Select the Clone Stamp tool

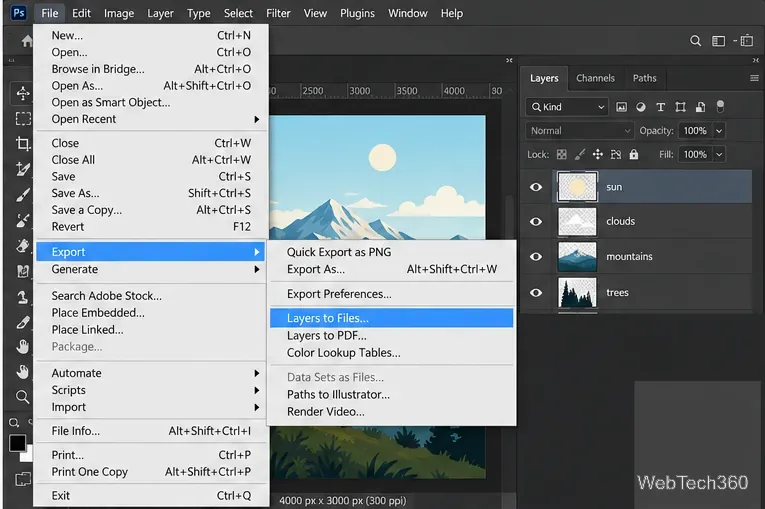tap(22, 296)
